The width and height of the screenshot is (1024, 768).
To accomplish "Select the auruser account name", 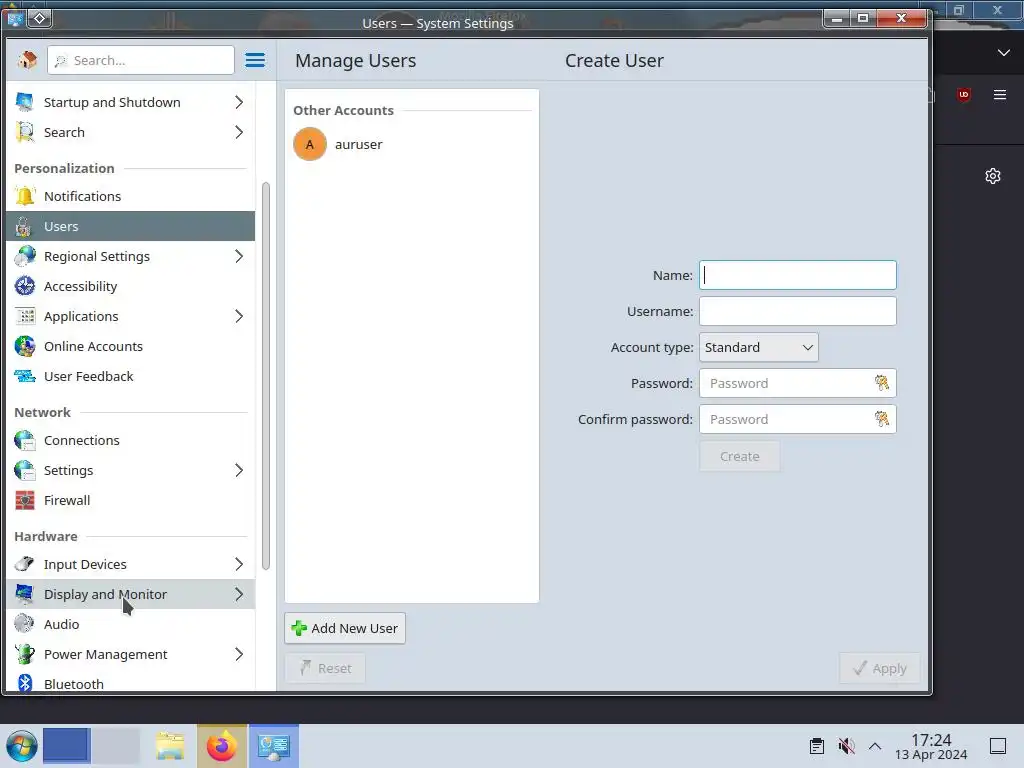I will point(359,144).
